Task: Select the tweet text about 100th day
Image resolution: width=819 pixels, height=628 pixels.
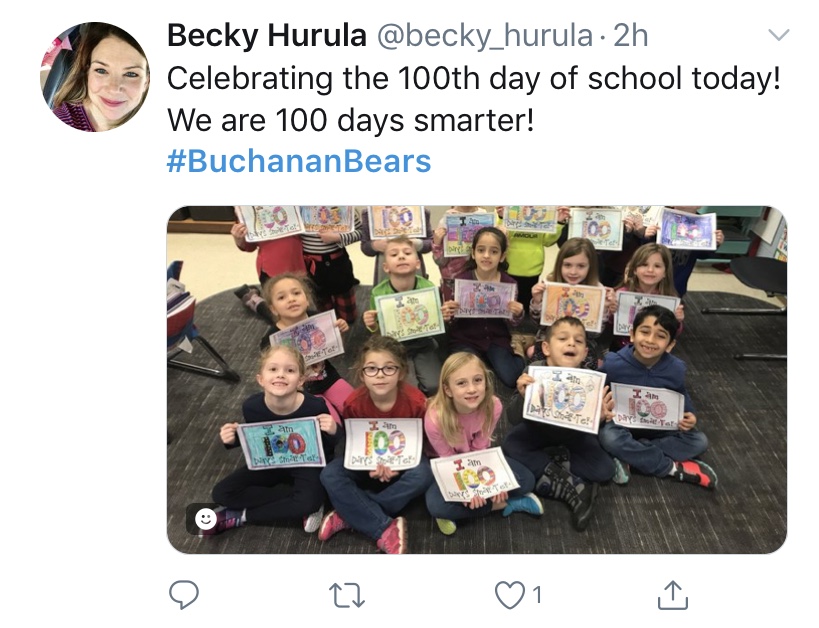Action: [x=473, y=99]
